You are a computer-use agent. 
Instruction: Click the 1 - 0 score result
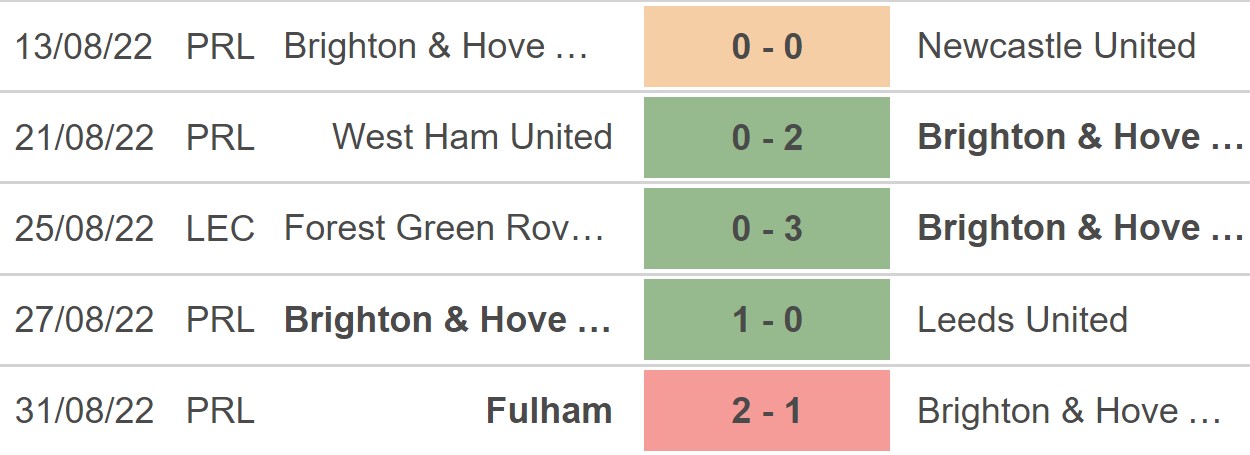click(x=767, y=320)
